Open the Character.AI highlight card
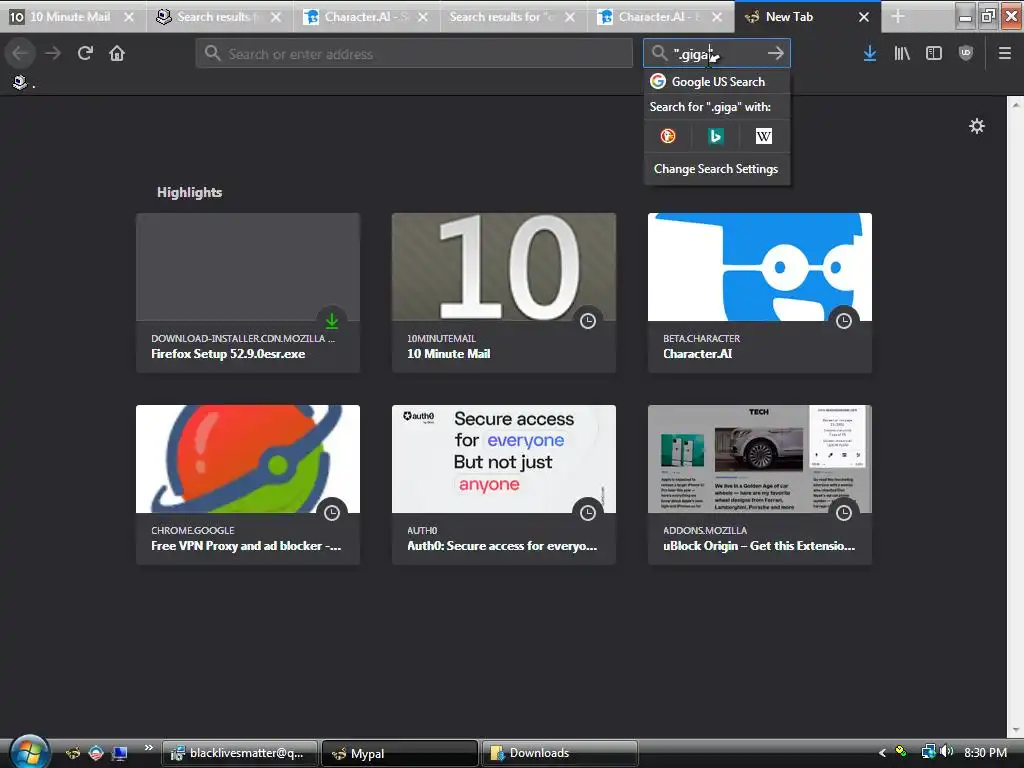Viewport: 1024px width, 768px height. pyautogui.click(x=760, y=293)
